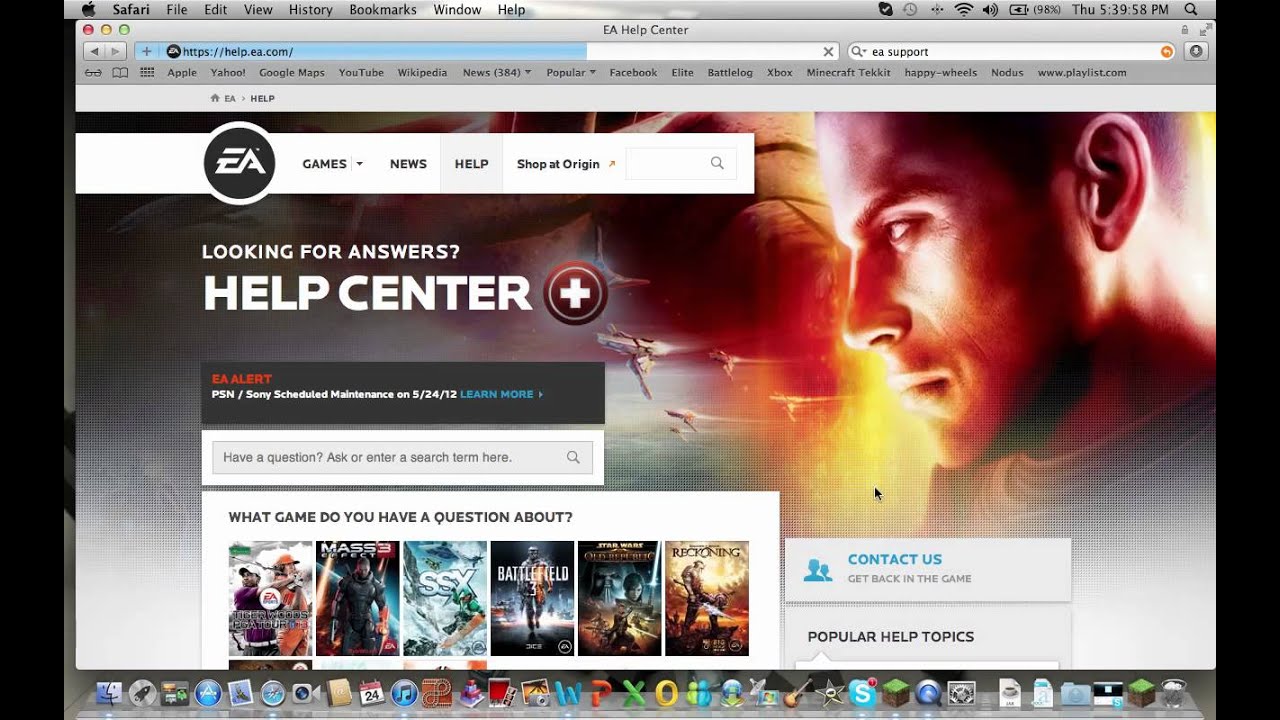The width and height of the screenshot is (1280, 720).
Task: Launch GarageBand guitar icon in the Dock
Action: click(797, 693)
